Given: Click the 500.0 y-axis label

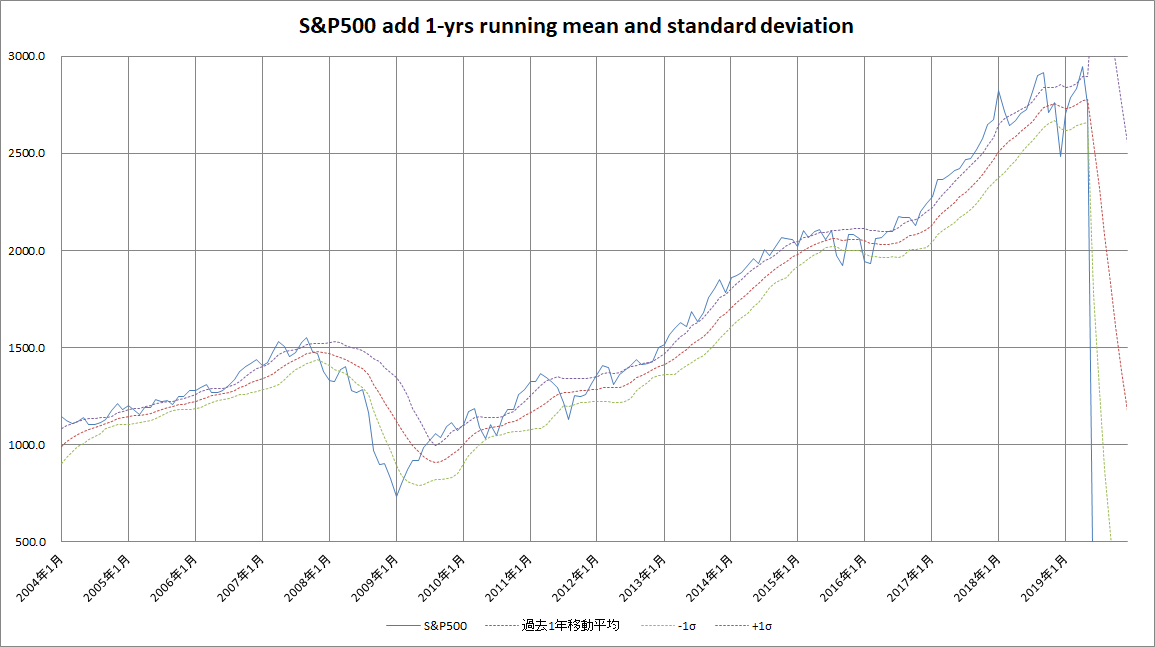Looking at the screenshot, I should [29, 542].
